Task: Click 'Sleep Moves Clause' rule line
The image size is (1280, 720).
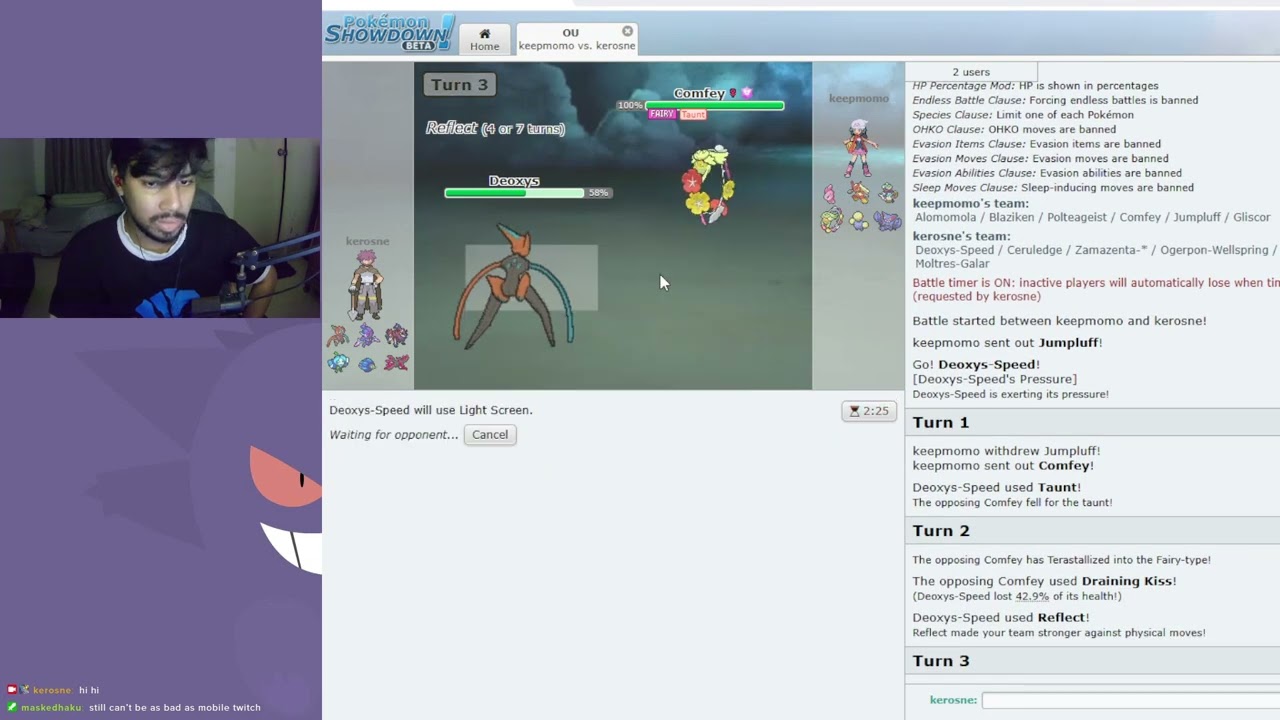Action: (1053, 187)
